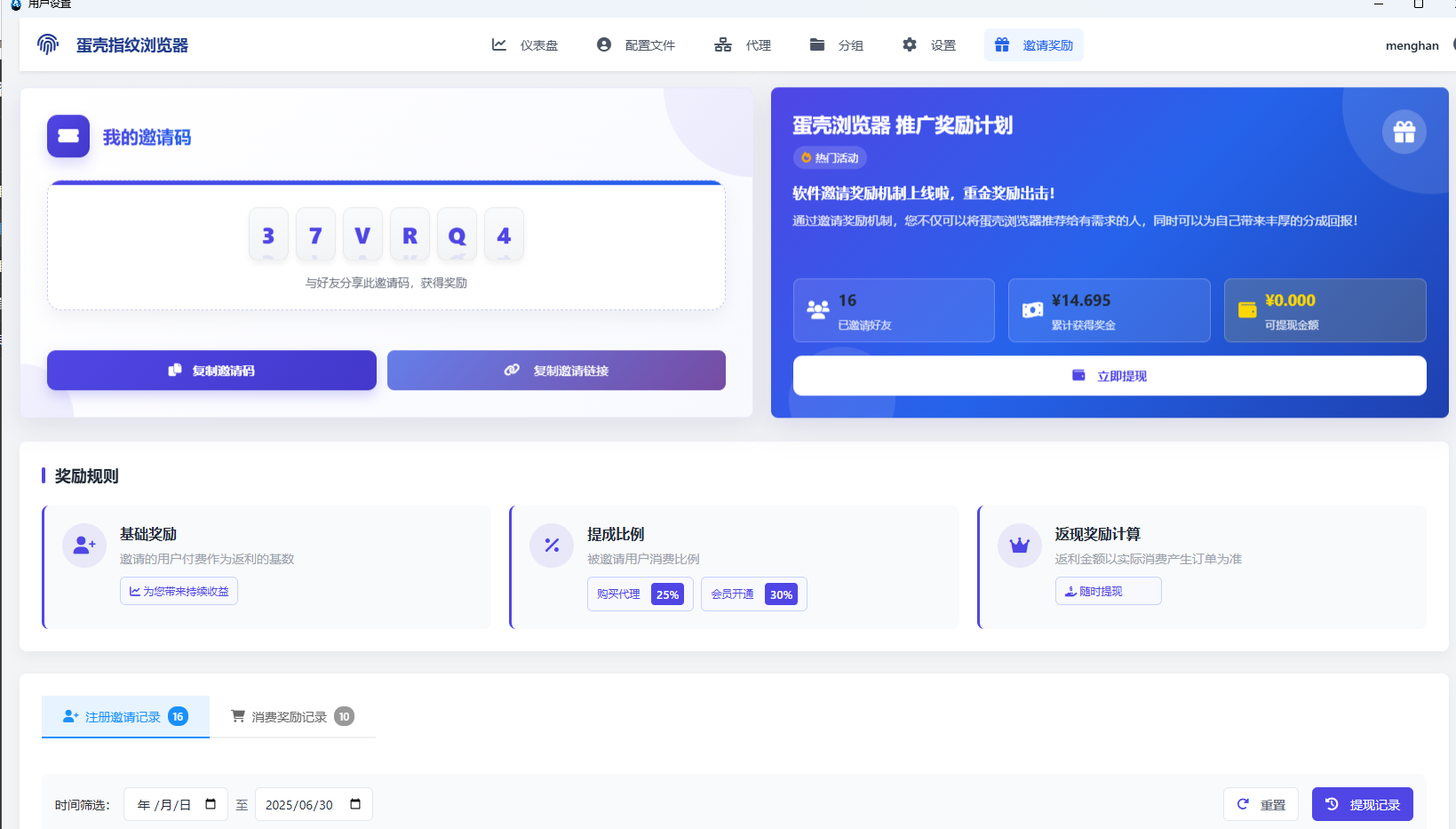Switch to the 消费奖励记录 tab
The height and width of the screenshot is (829, 1456).
tap(292, 716)
